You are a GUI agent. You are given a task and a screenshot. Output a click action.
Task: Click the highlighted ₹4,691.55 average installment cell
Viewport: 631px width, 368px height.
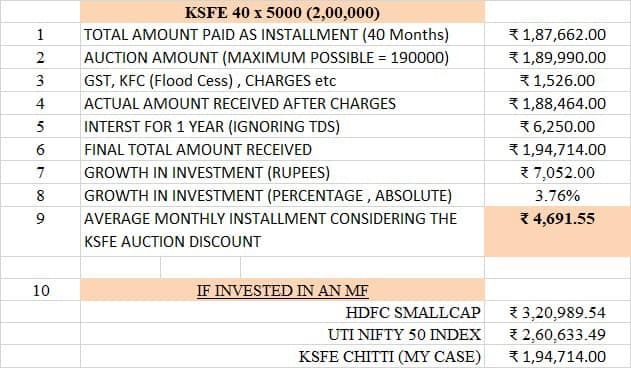[557, 231]
